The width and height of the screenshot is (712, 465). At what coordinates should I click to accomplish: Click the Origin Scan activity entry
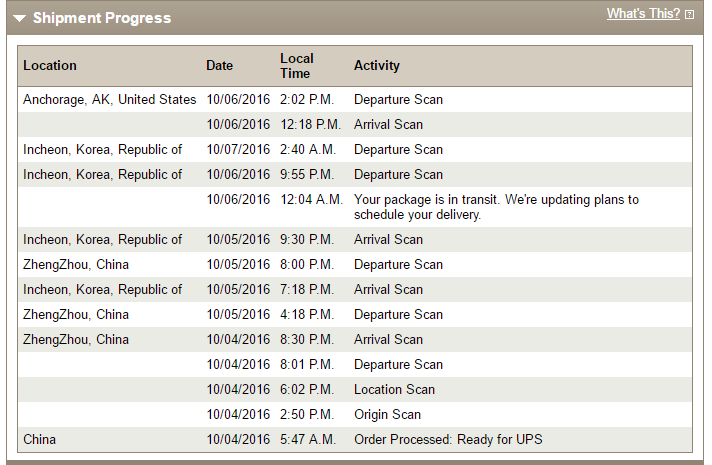[x=387, y=414]
